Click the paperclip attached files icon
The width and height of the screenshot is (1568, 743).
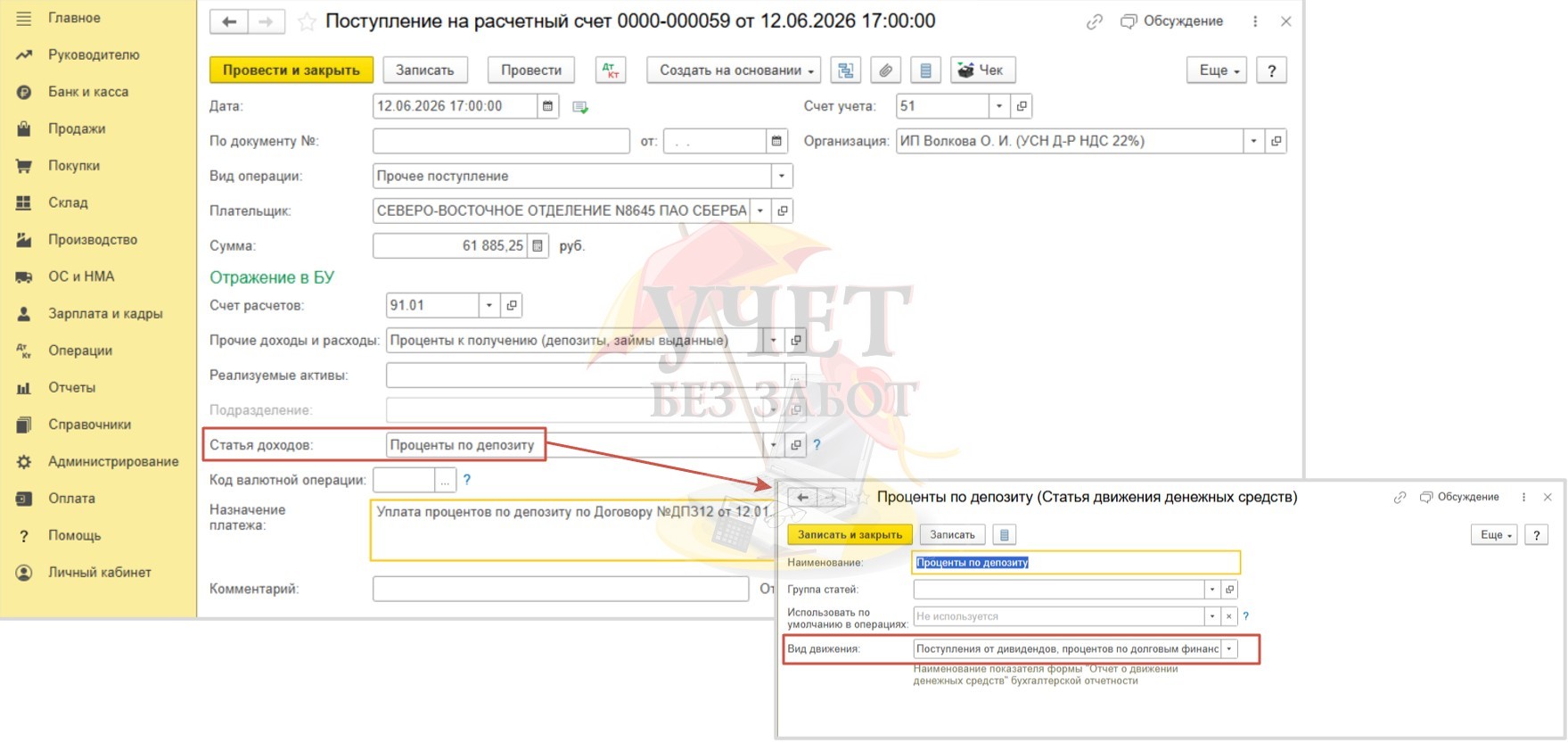(885, 70)
